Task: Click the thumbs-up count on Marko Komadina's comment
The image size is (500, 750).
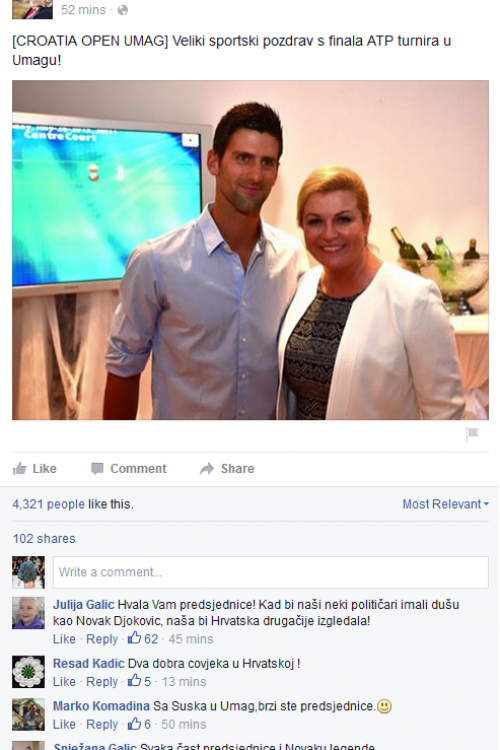Action: (139, 724)
